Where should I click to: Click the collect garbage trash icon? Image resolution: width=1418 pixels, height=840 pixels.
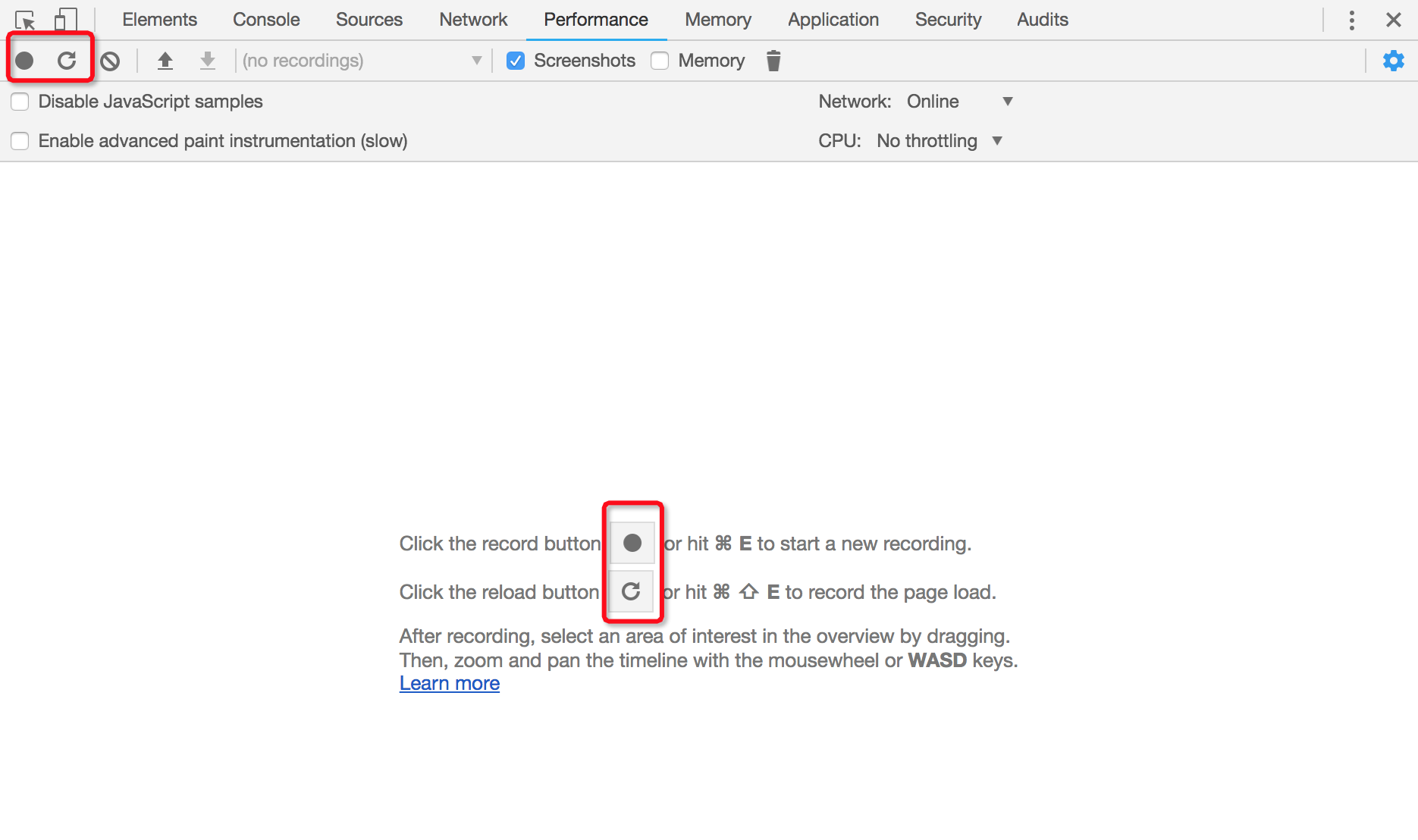pos(773,61)
